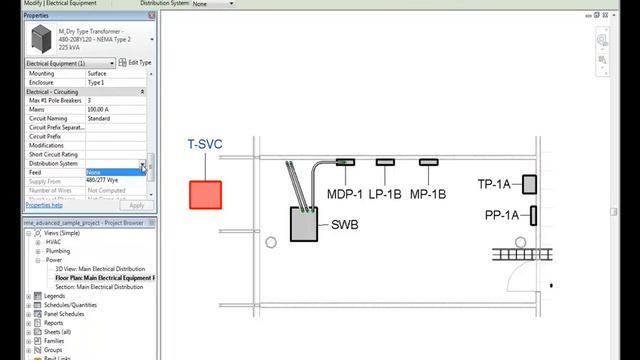Select the red T-SVC transformer symbol
The image size is (640, 360).
(205, 195)
